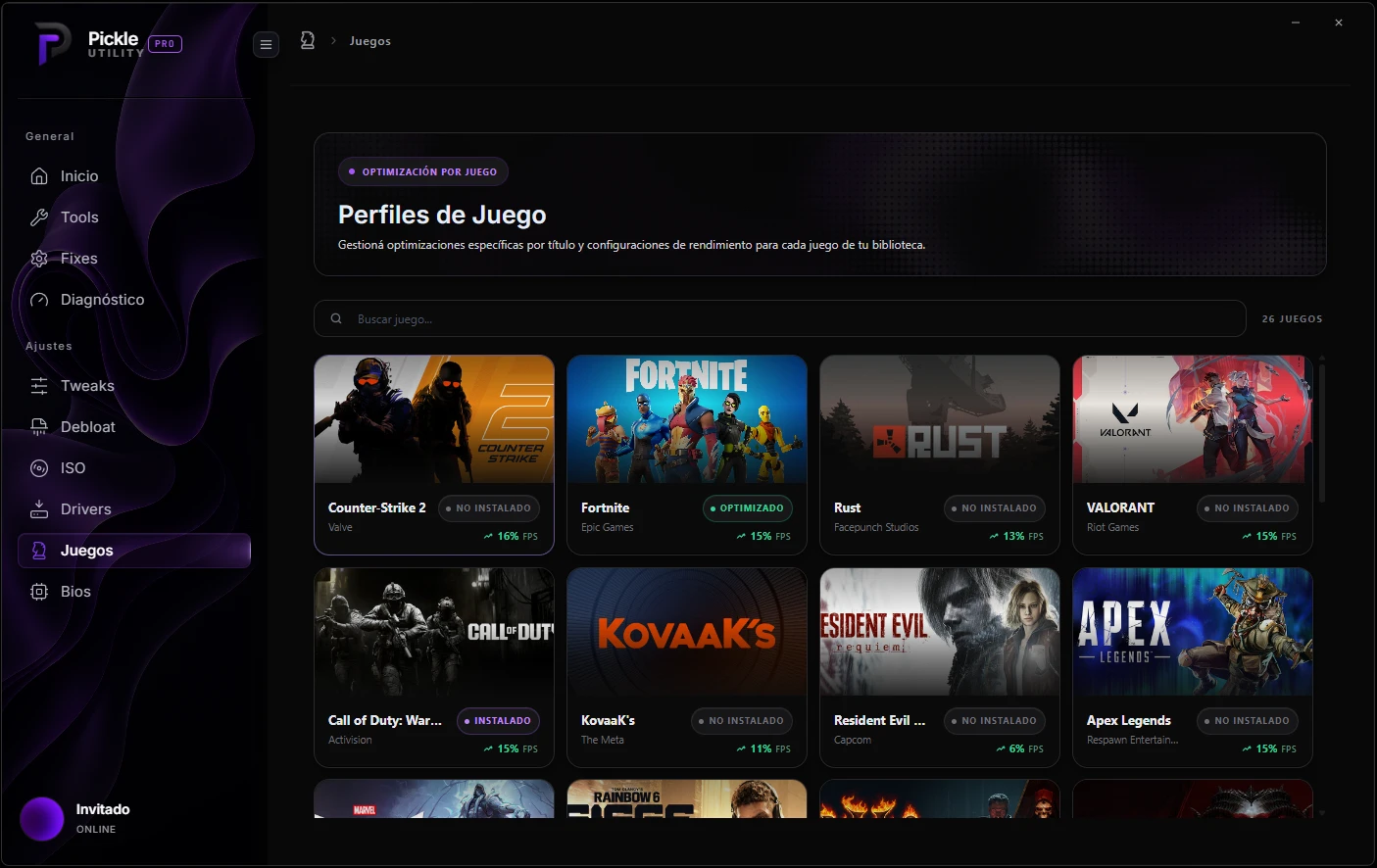Click the Bios chip icon
The image size is (1377, 868).
(x=39, y=592)
